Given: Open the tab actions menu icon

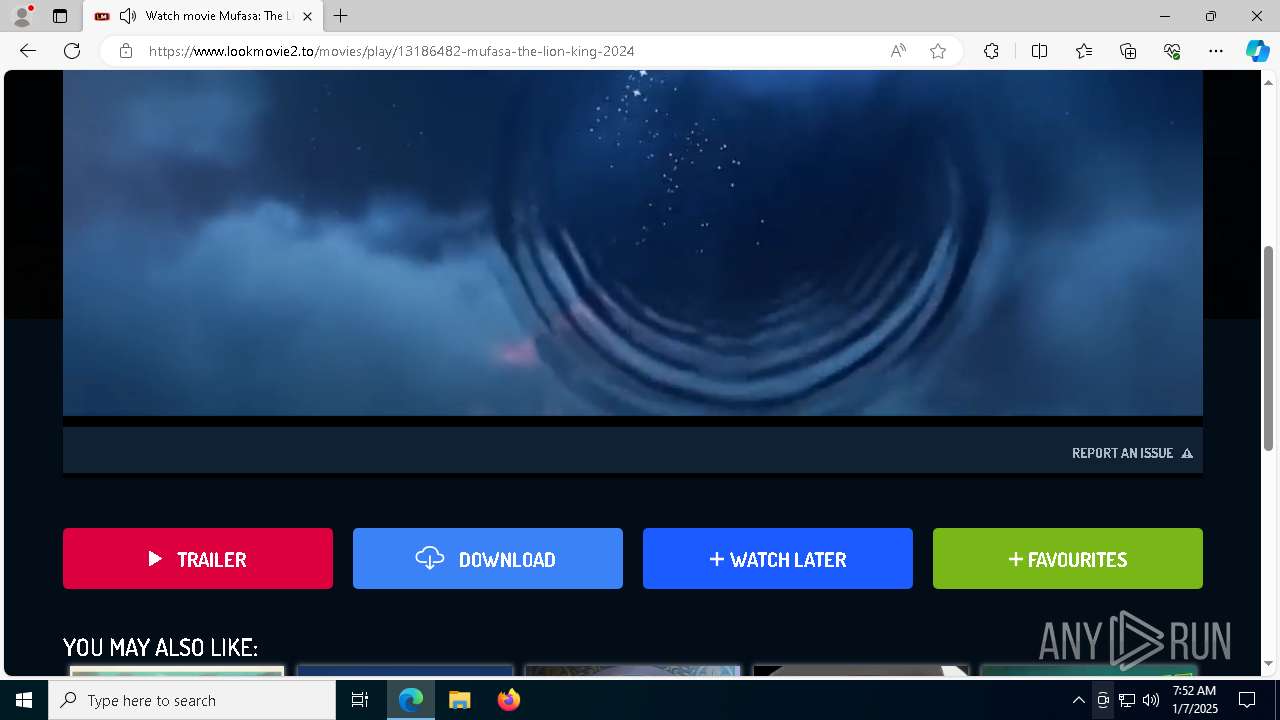Looking at the screenshot, I should click(60, 16).
